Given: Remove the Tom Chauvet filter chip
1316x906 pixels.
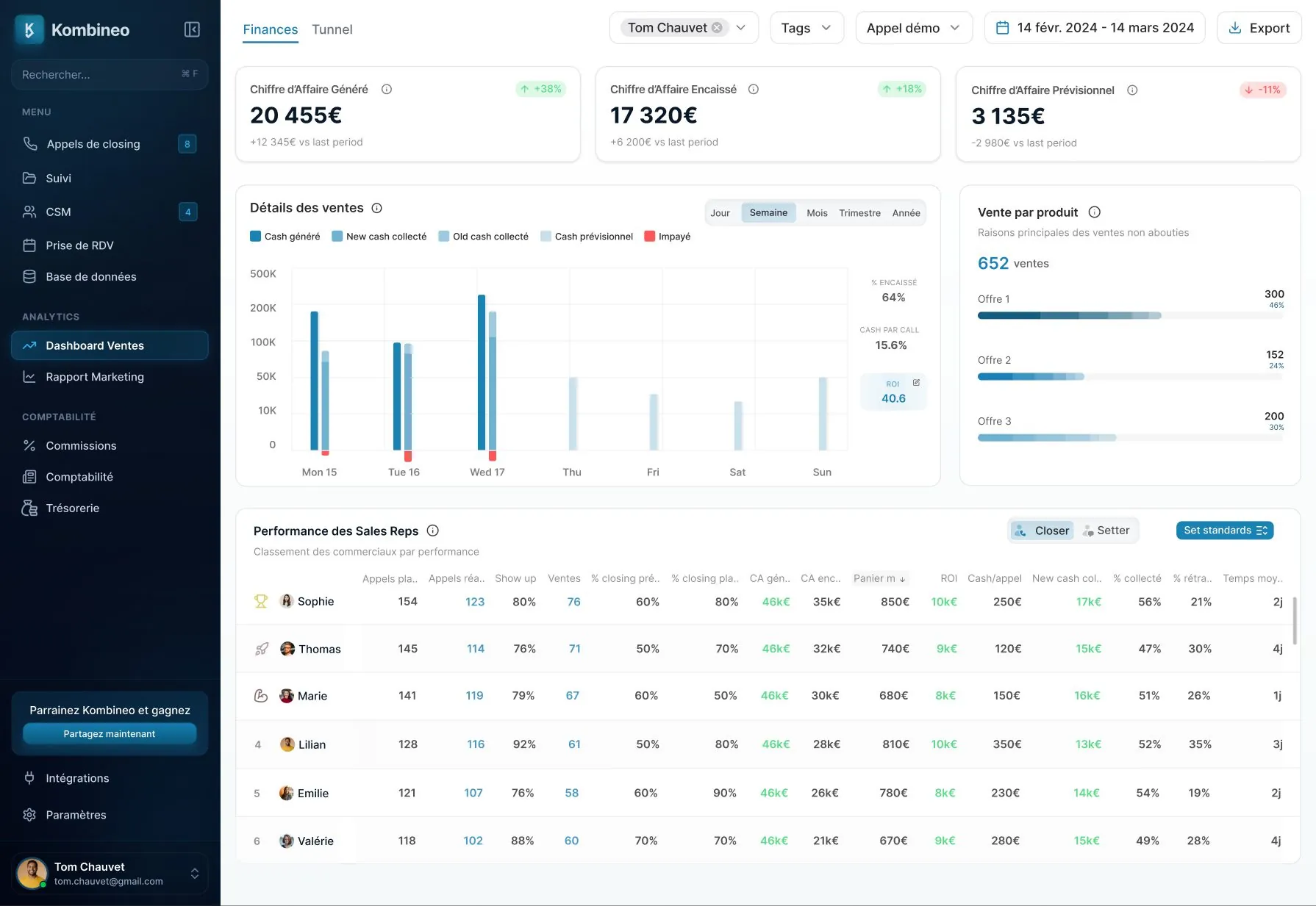Looking at the screenshot, I should point(717,28).
